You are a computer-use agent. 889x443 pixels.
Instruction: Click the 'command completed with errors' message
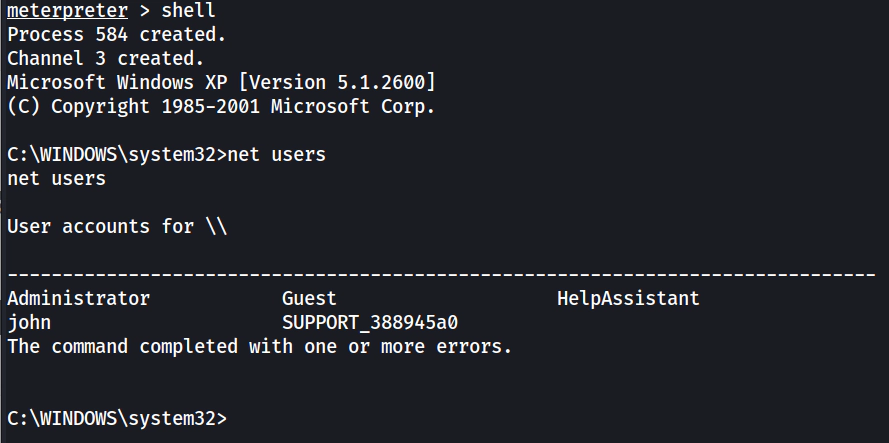coord(259,347)
